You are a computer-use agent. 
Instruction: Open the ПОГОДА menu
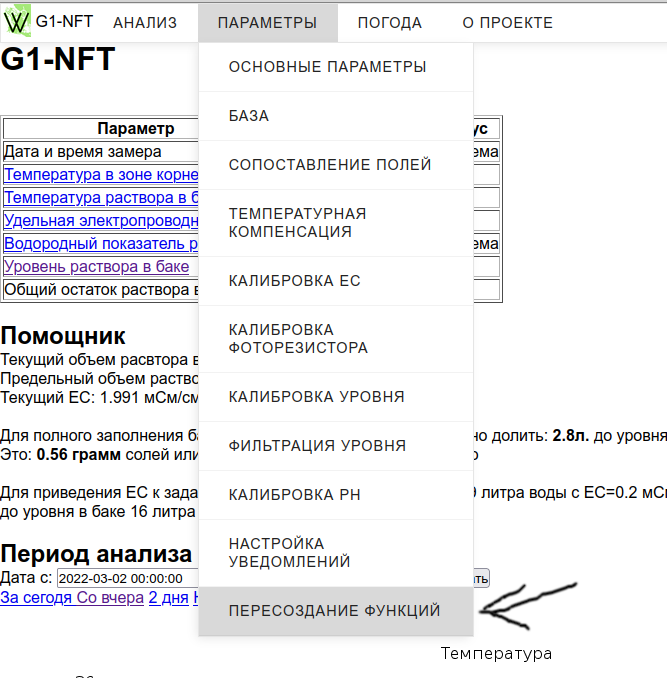pyautogui.click(x=389, y=23)
